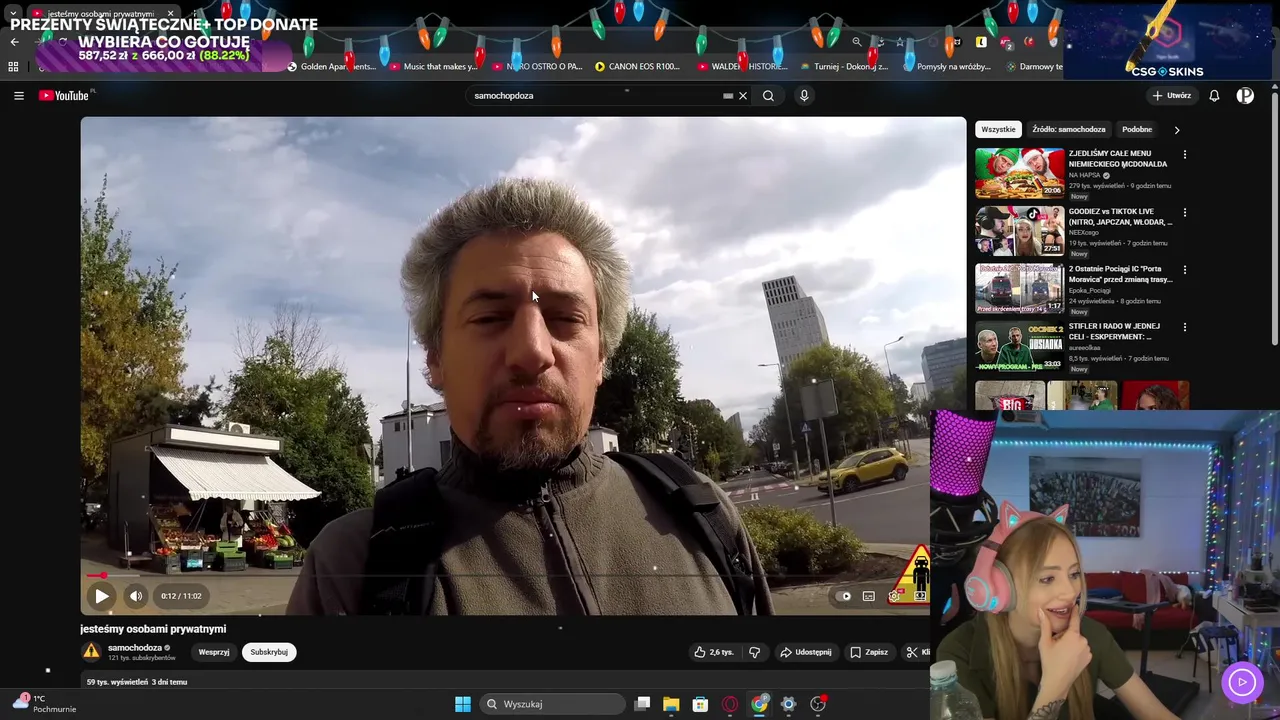The height and width of the screenshot is (720, 1280).
Task: Go to YouTube home via logo
Action: click(66, 96)
